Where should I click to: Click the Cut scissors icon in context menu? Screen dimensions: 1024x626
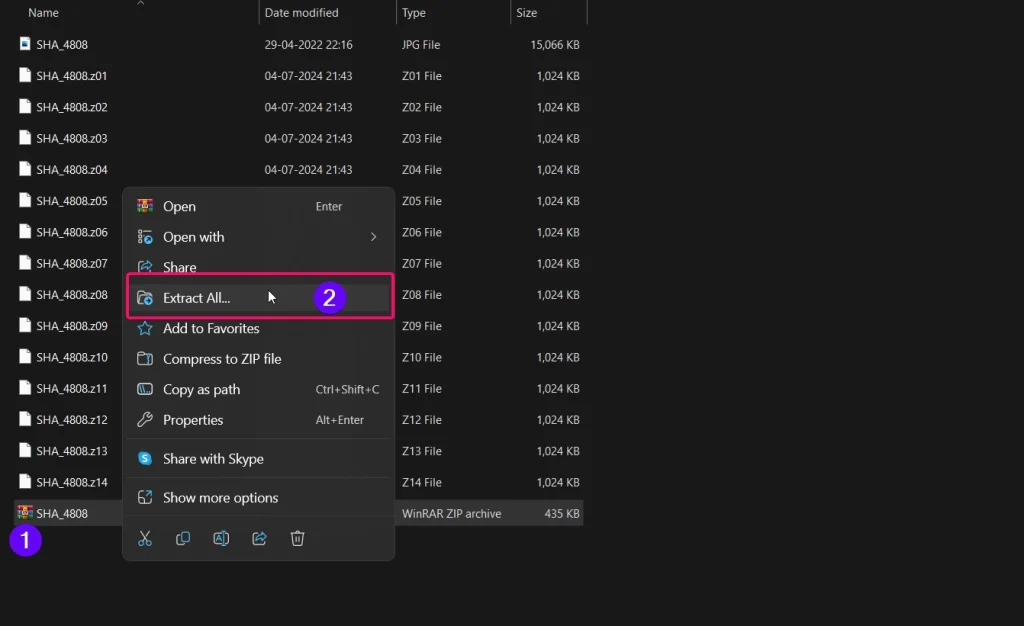tap(145, 539)
